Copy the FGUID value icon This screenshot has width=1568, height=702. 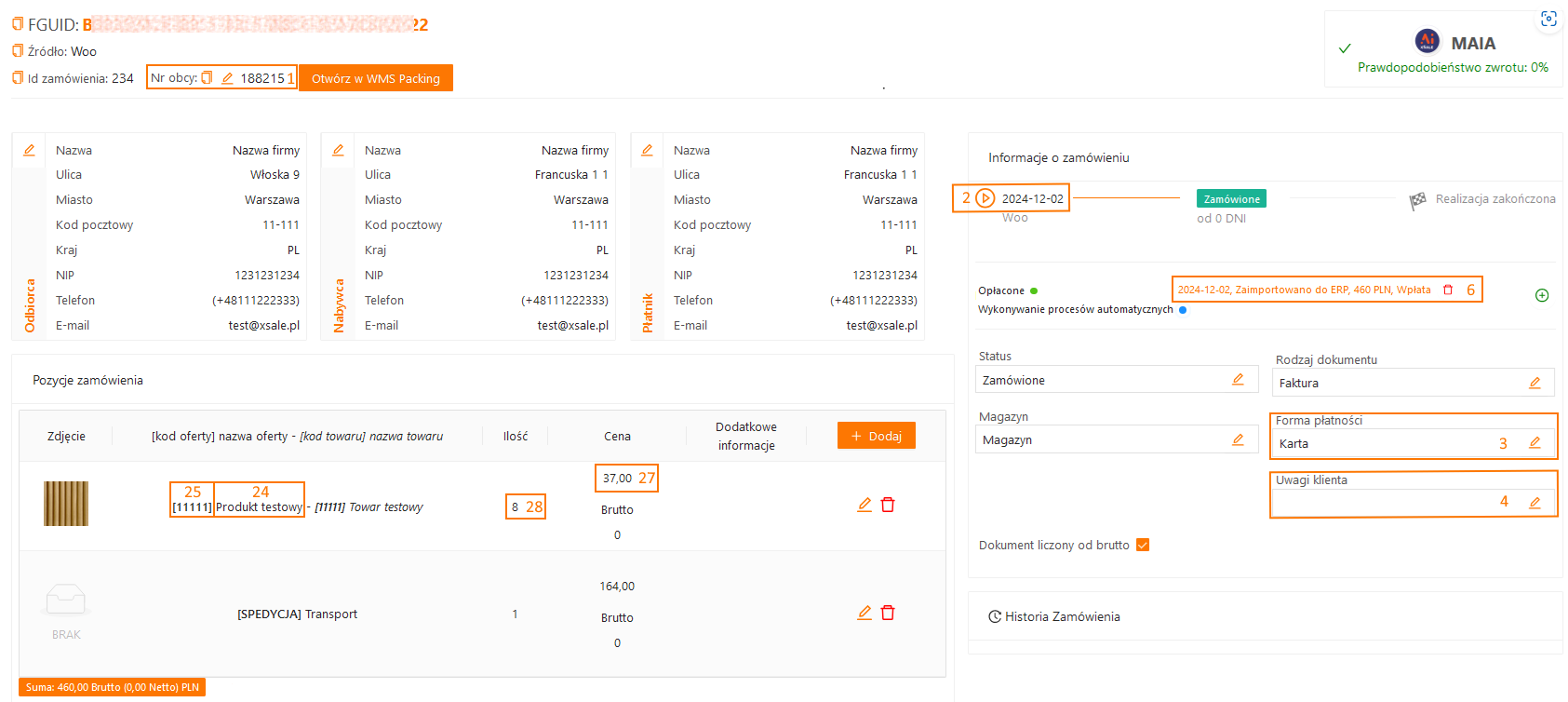17,24
